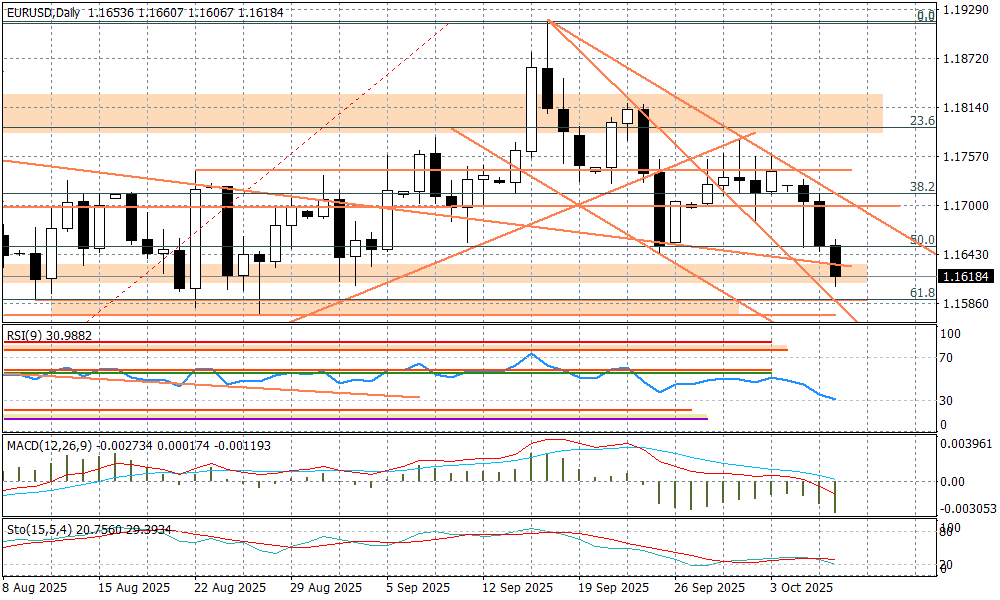Select the upper orange resistance zone rectangle

tap(440, 112)
